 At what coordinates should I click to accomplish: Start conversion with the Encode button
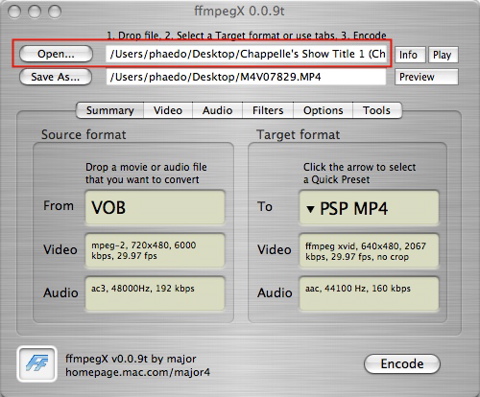[x=402, y=364]
